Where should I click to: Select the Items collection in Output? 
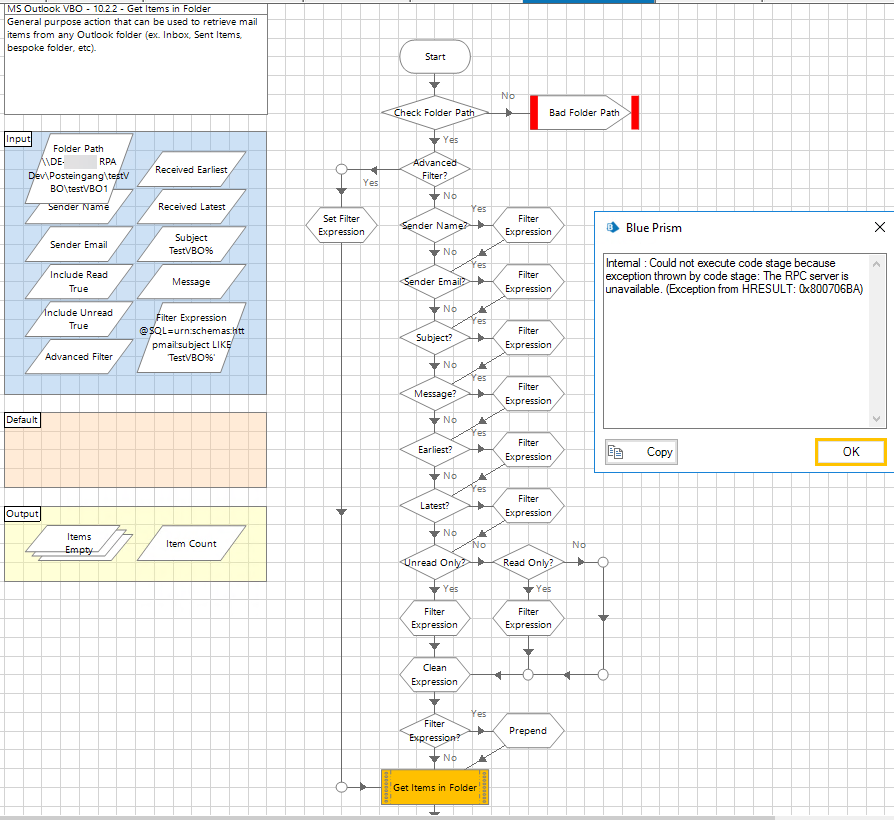pyautogui.click(x=79, y=543)
